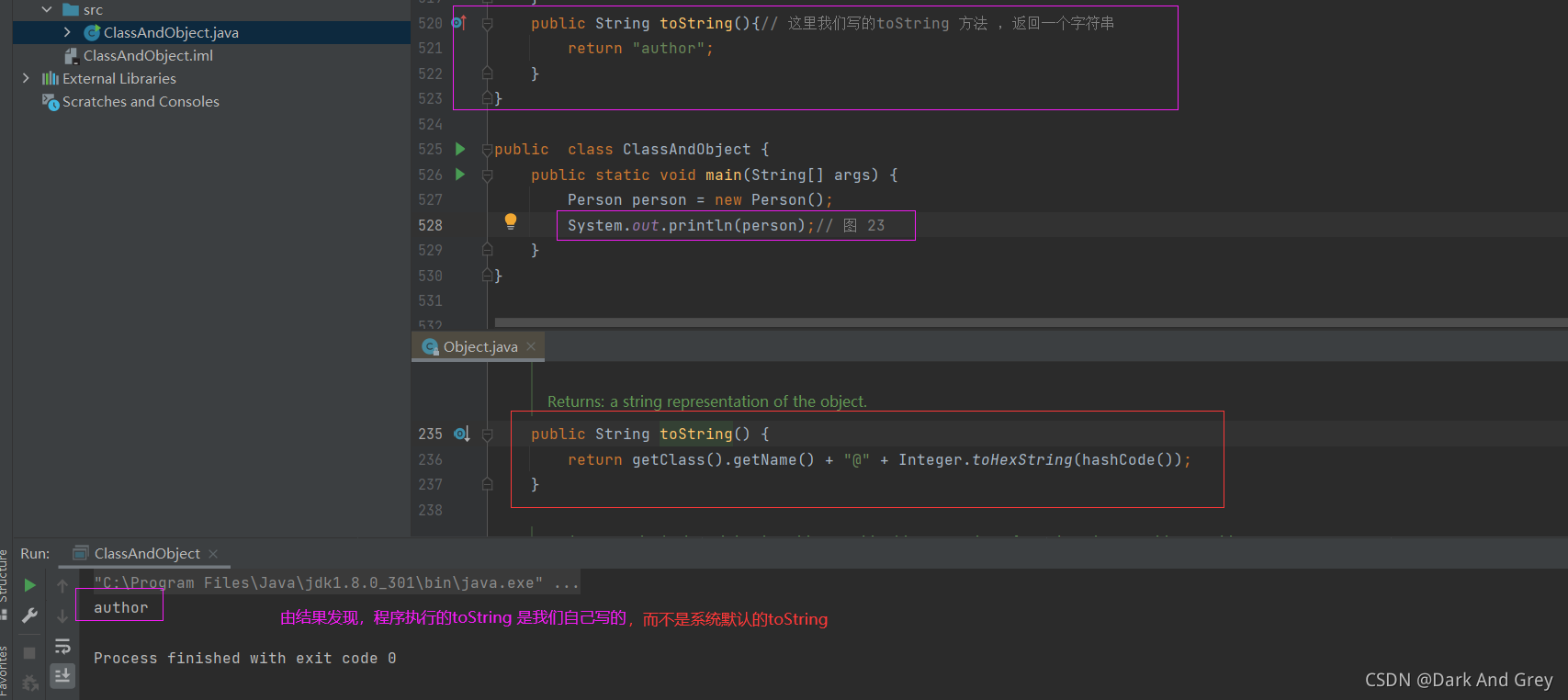Viewport: 1568px width, 700px height.
Task: Click the horizontal scrollbar of the upper editor
Action: coord(1031,322)
